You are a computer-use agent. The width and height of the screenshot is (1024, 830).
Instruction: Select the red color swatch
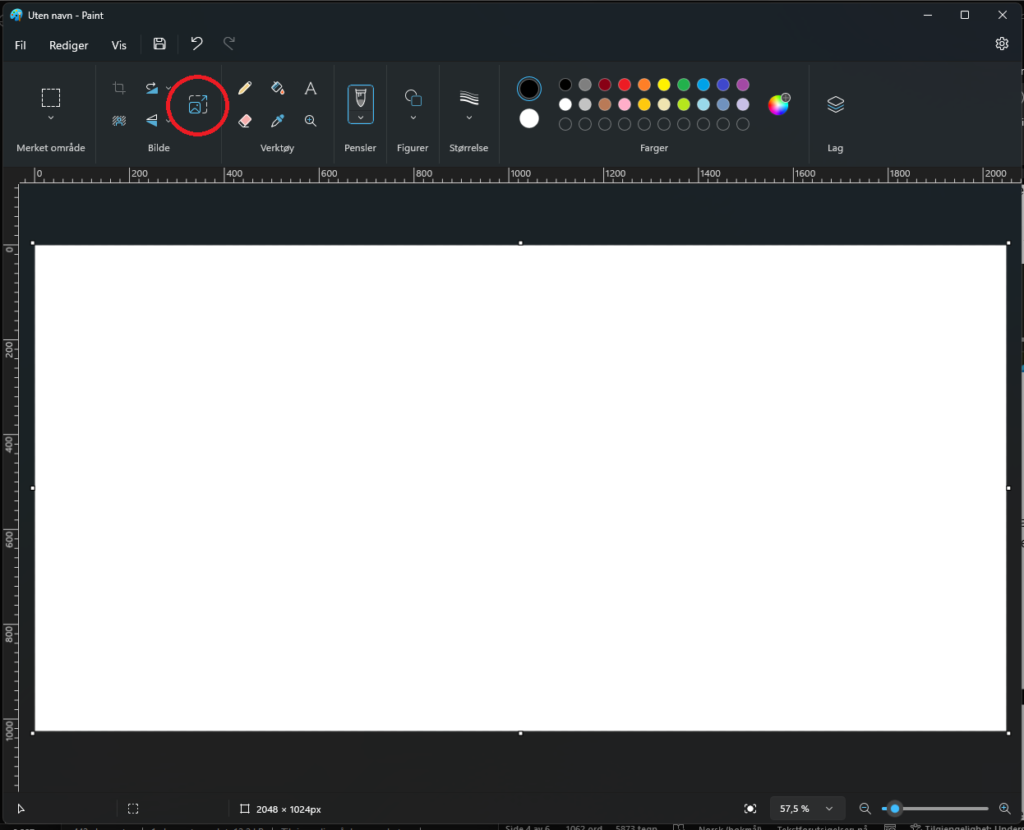[624, 84]
